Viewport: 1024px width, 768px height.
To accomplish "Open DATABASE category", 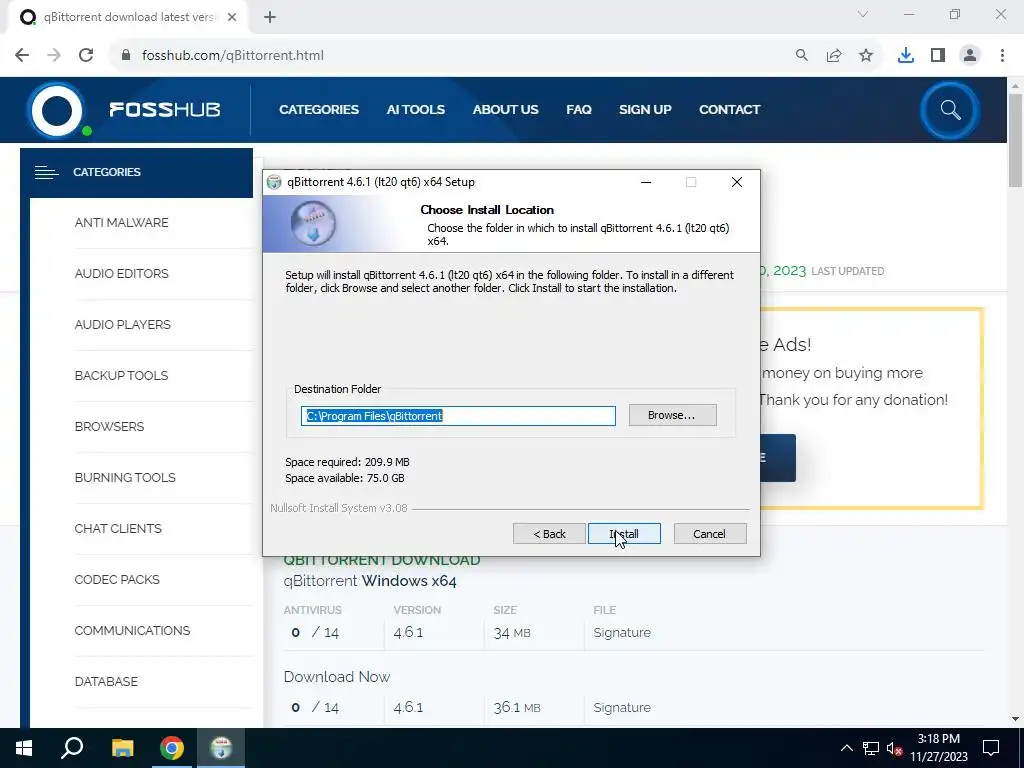I will point(106,681).
